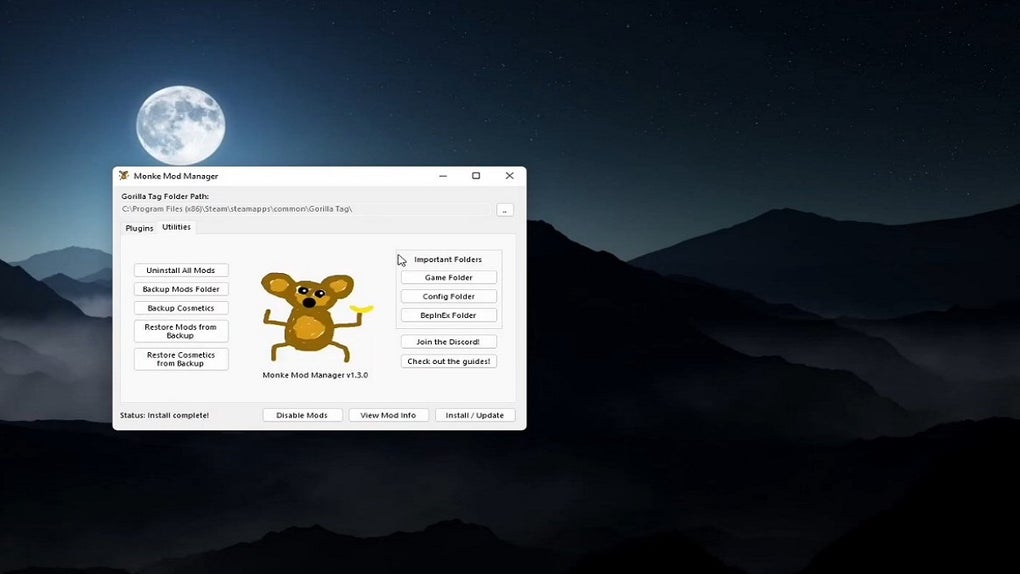Open the Game Folder
The height and width of the screenshot is (574, 1020).
(x=449, y=277)
